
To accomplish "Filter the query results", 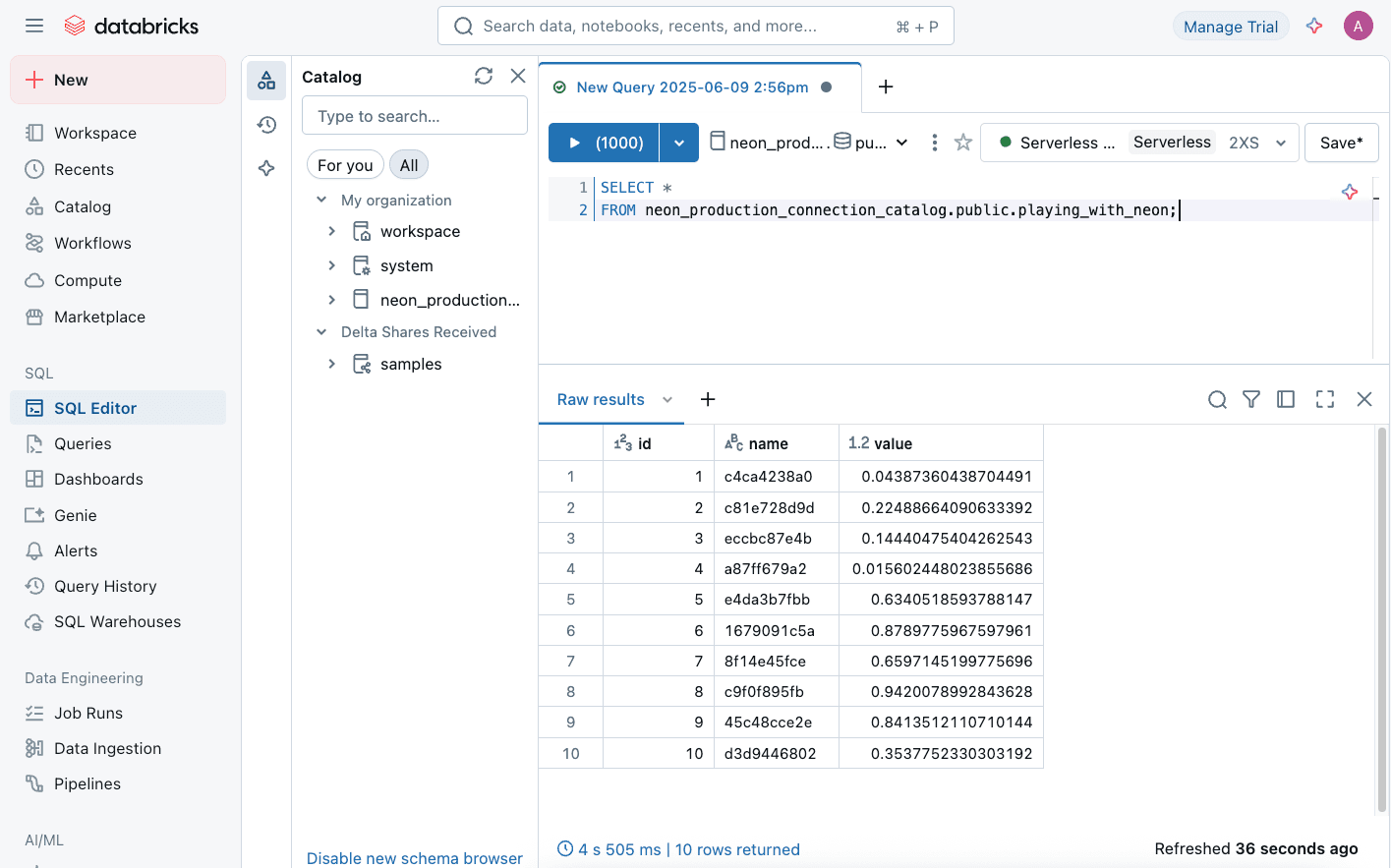I will (x=1251, y=399).
